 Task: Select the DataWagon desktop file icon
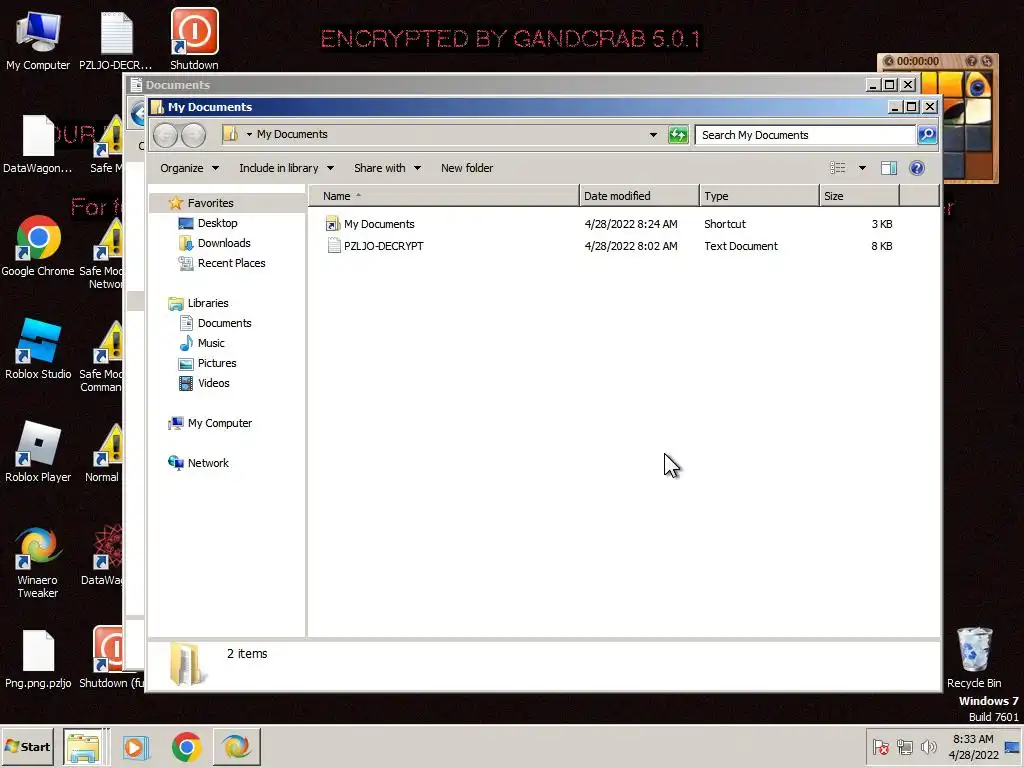coord(38,144)
